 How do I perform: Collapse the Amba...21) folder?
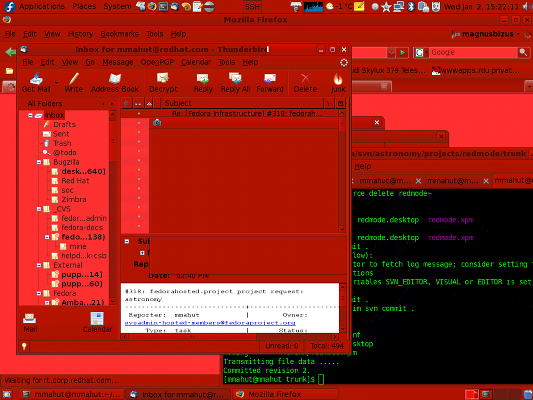click(47, 302)
